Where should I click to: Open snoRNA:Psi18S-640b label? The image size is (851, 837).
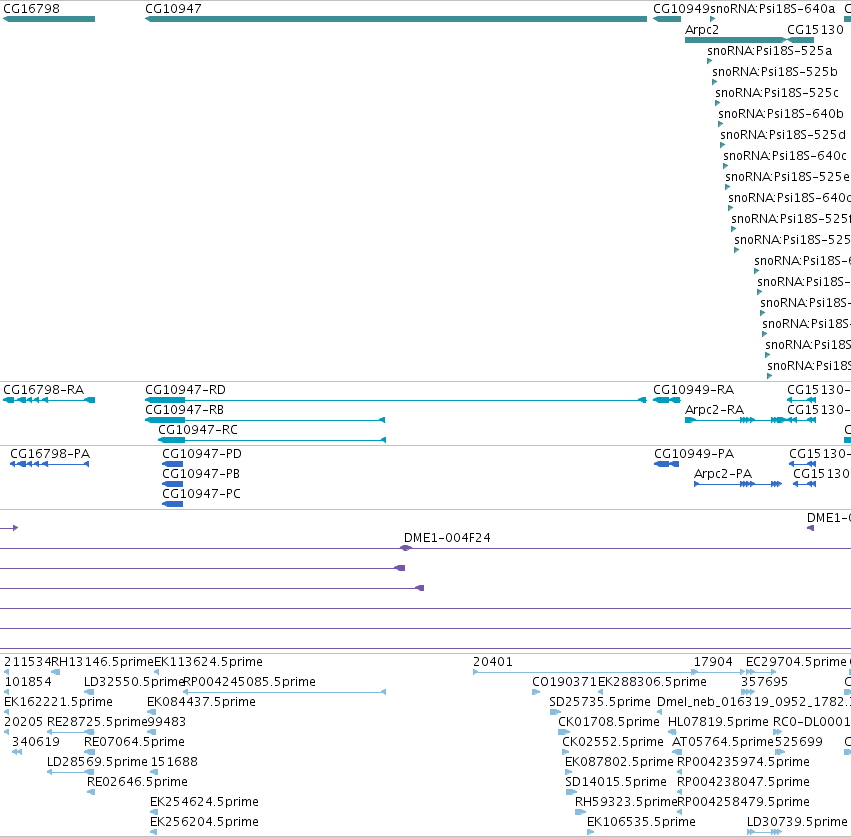781,114
